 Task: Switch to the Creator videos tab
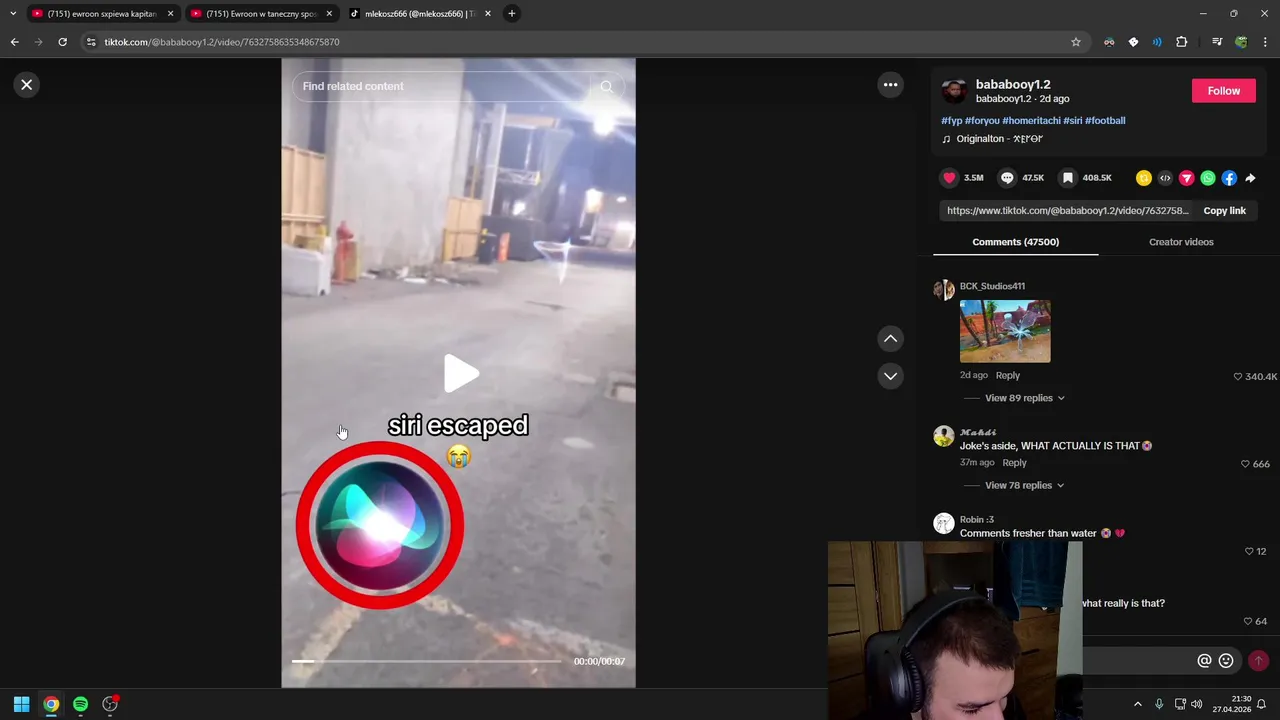click(1181, 242)
